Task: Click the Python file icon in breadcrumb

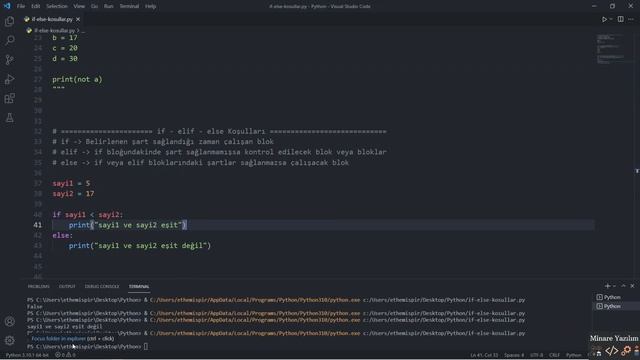Action: (x=29, y=31)
